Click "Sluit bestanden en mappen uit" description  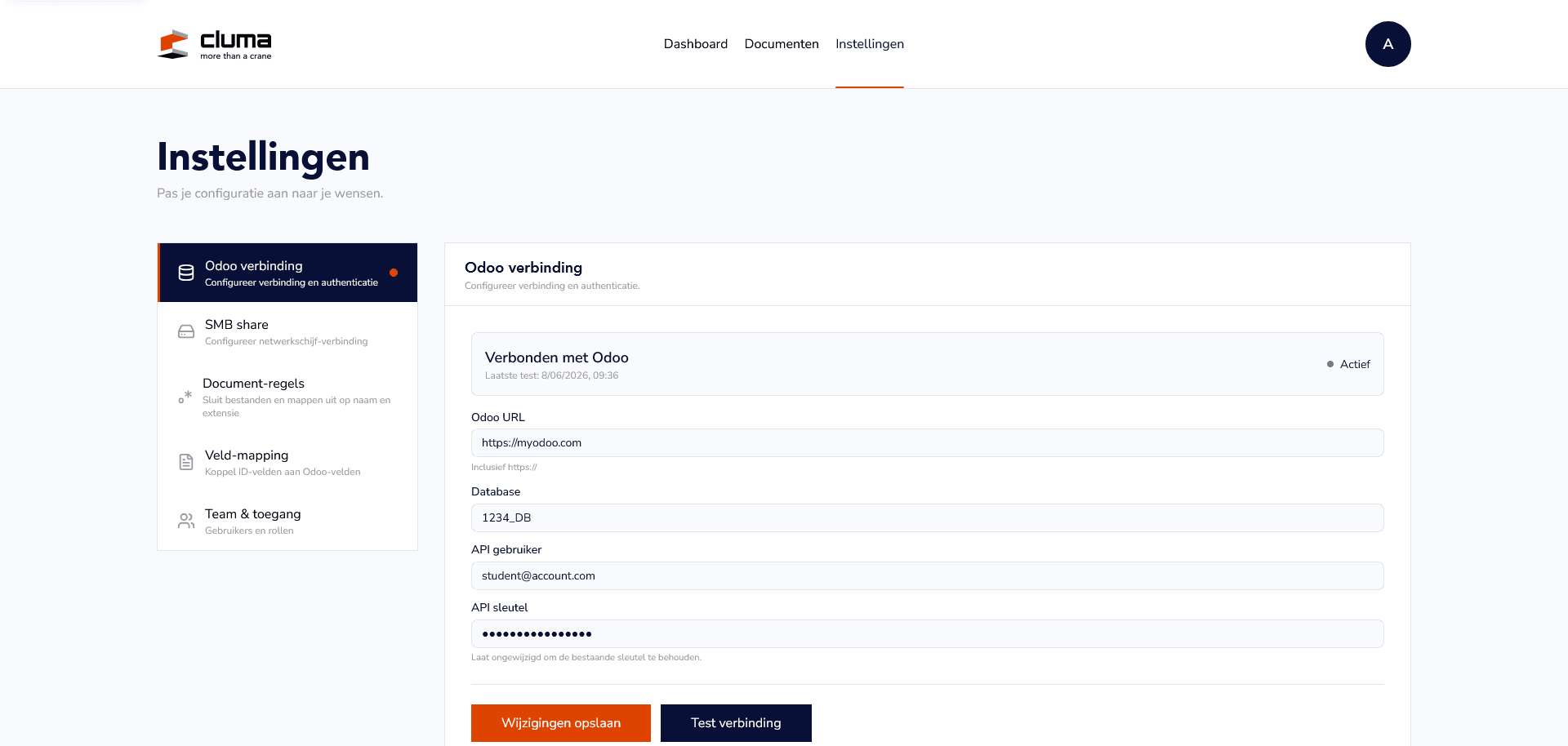tap(296, 406)
